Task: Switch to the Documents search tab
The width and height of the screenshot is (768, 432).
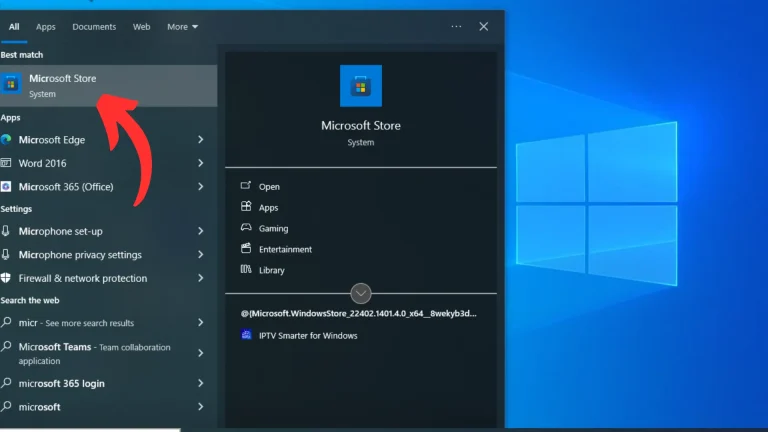Action: click(x=94, y=27)
